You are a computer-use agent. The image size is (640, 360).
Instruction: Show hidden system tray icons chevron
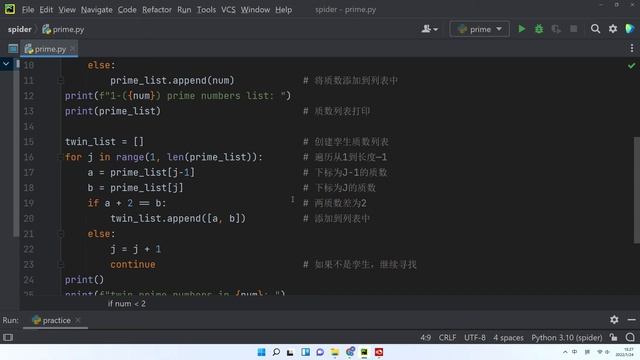[x=565, y=352]
